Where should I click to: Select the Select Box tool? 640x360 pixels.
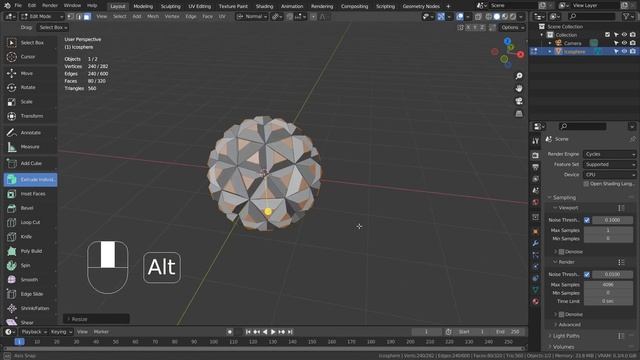pyautogui.click(x=31, y=42)
